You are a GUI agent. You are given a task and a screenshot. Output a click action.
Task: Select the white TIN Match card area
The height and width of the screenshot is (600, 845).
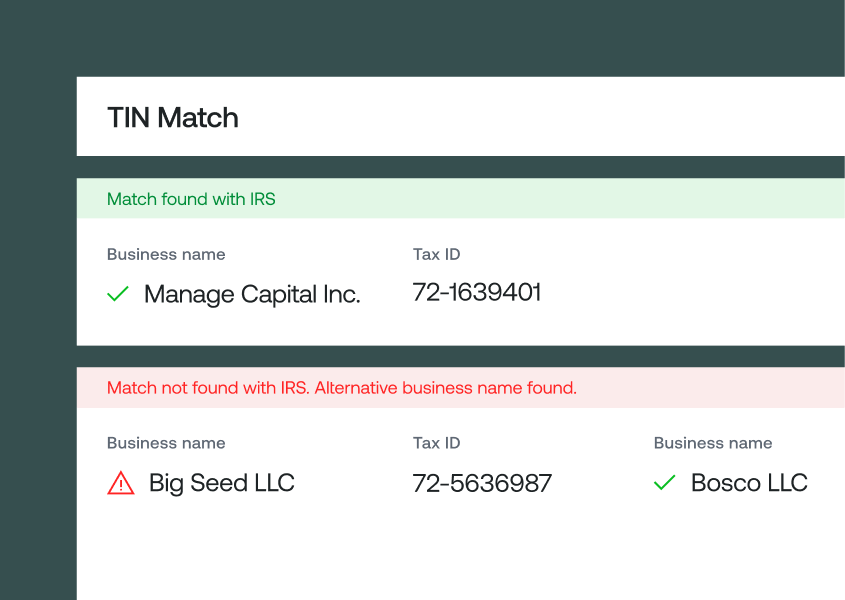460,116
